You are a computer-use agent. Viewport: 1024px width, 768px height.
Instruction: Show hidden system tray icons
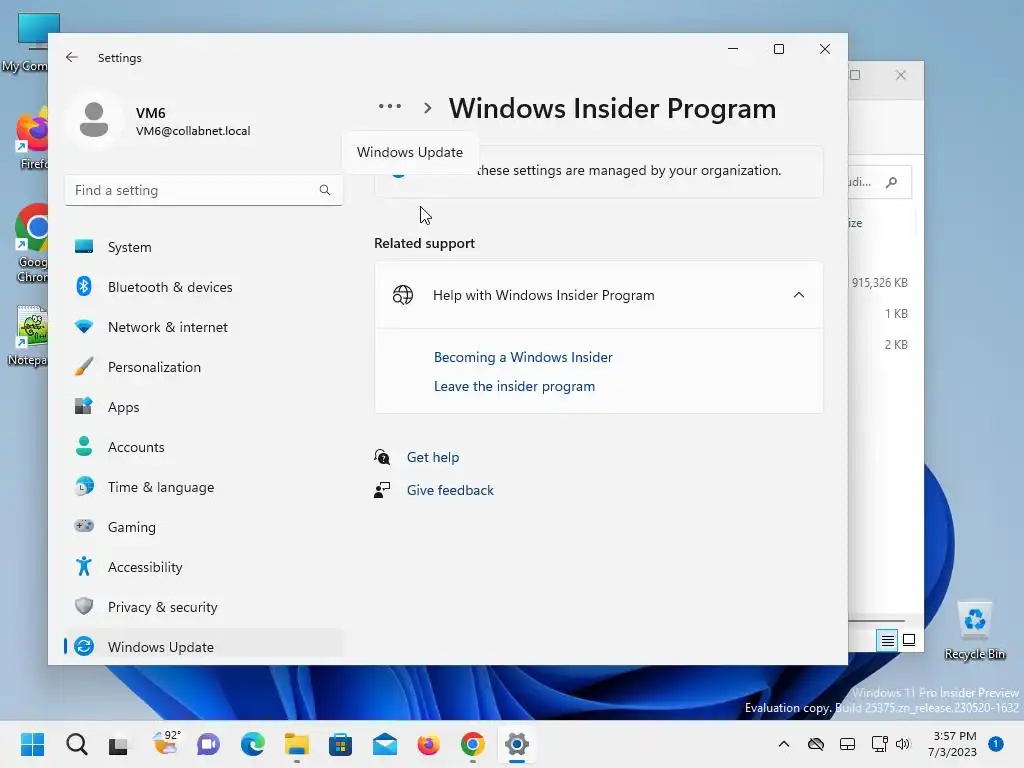(784, 744)
